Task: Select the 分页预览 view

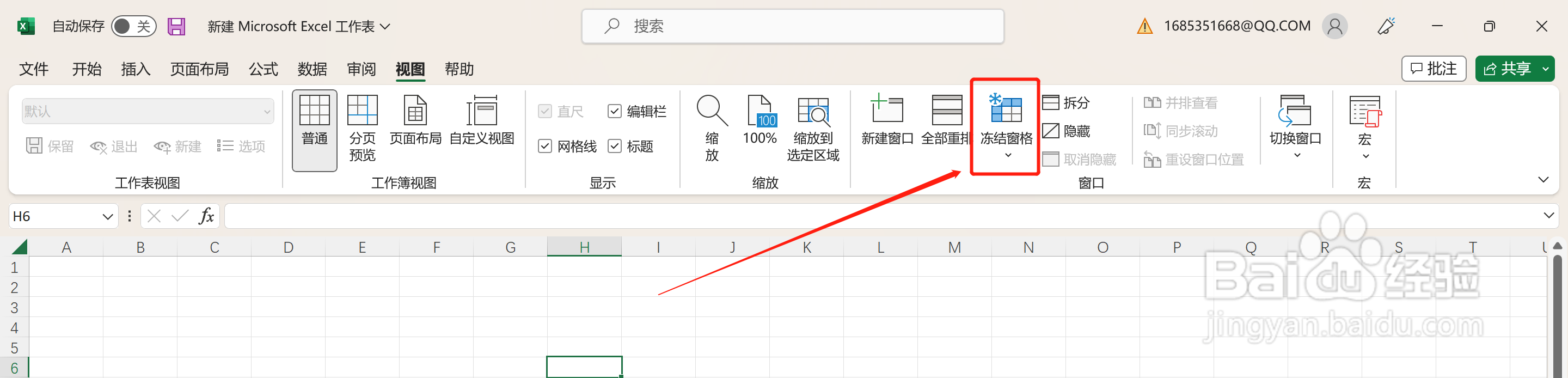Action: click(362, 129)
